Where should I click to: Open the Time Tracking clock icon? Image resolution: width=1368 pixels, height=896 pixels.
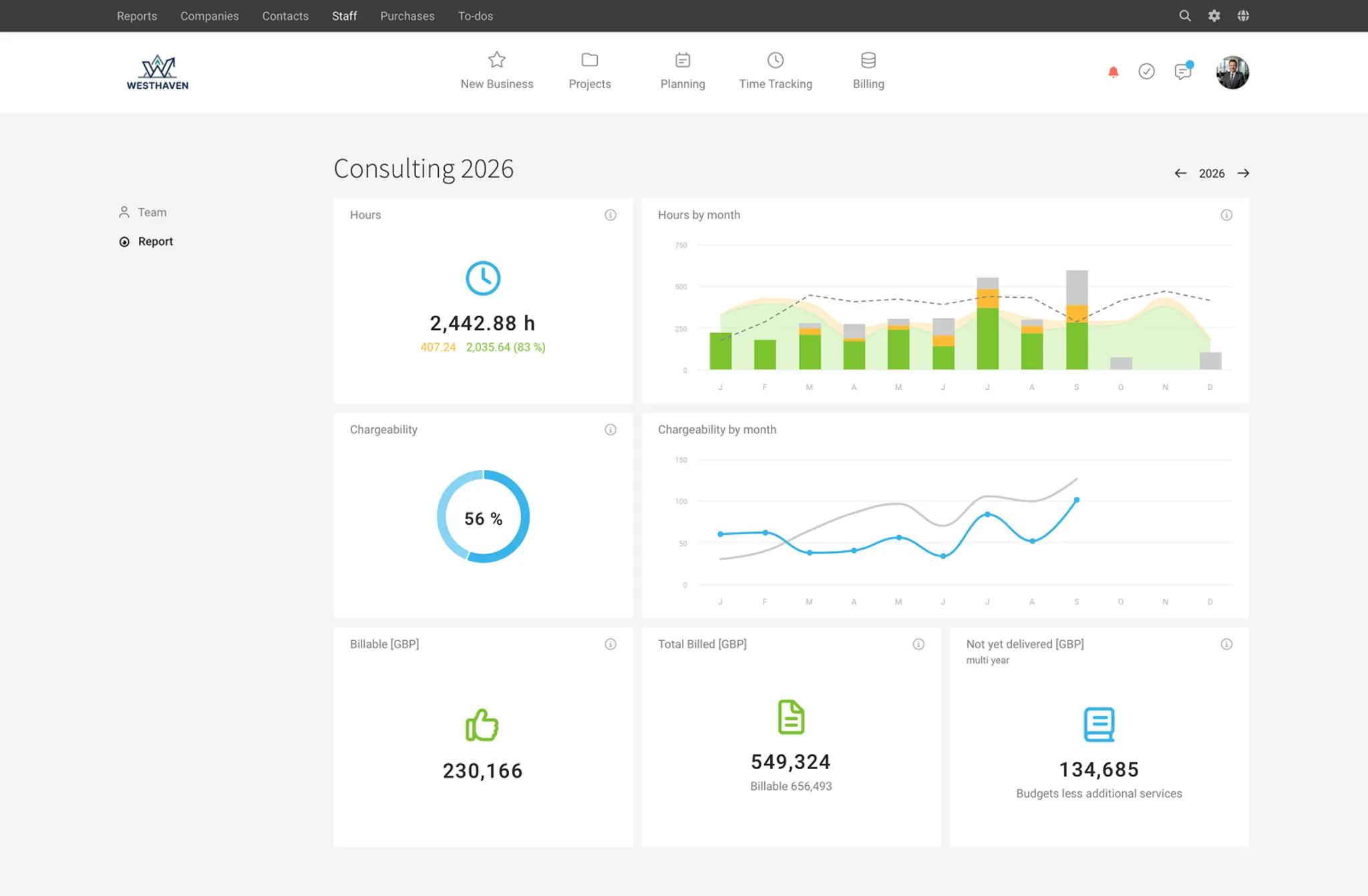775,60
